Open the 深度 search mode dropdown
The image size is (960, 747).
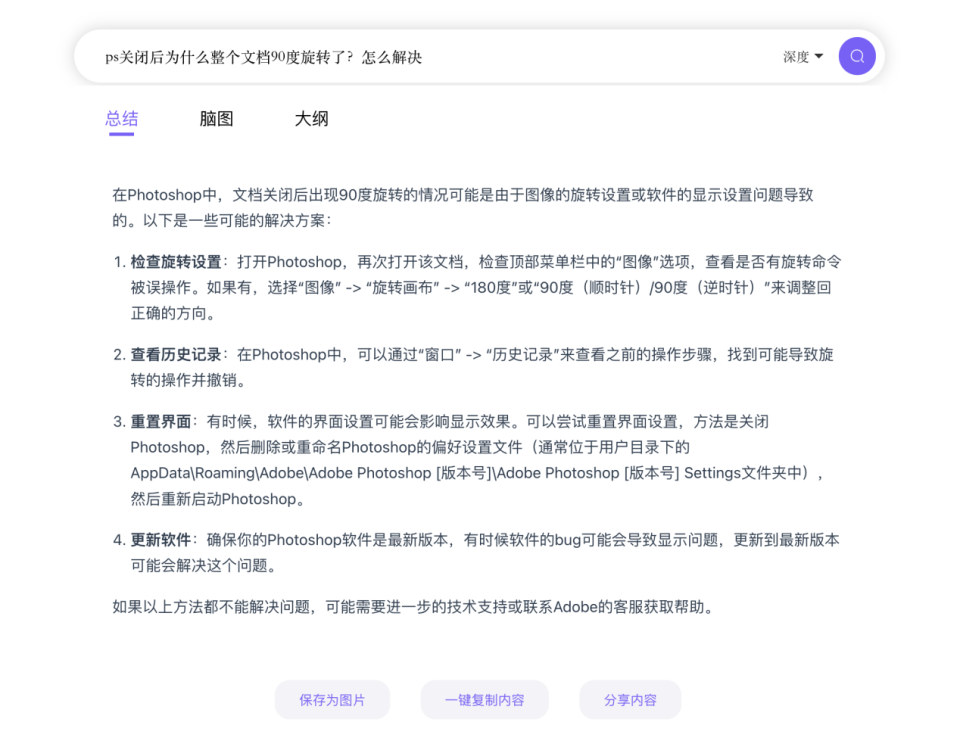[800, 57]
